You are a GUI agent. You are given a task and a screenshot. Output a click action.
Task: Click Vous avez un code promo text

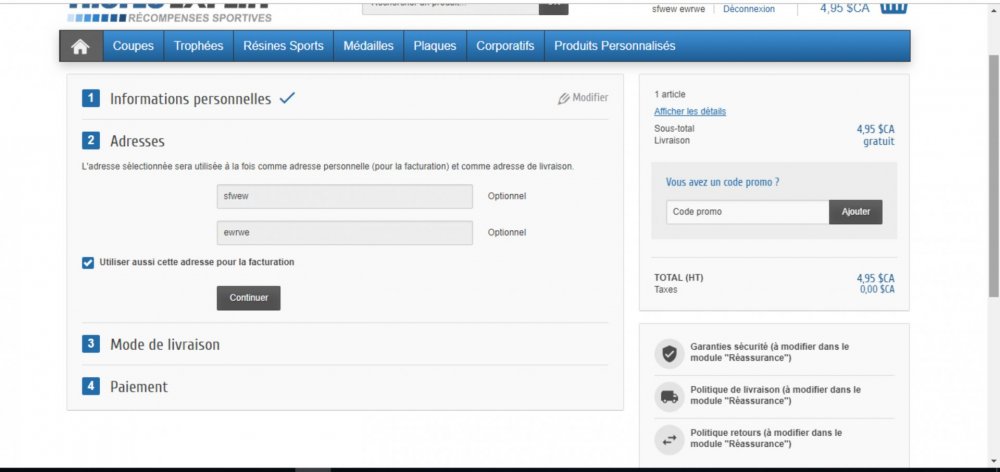coord(722,182)
